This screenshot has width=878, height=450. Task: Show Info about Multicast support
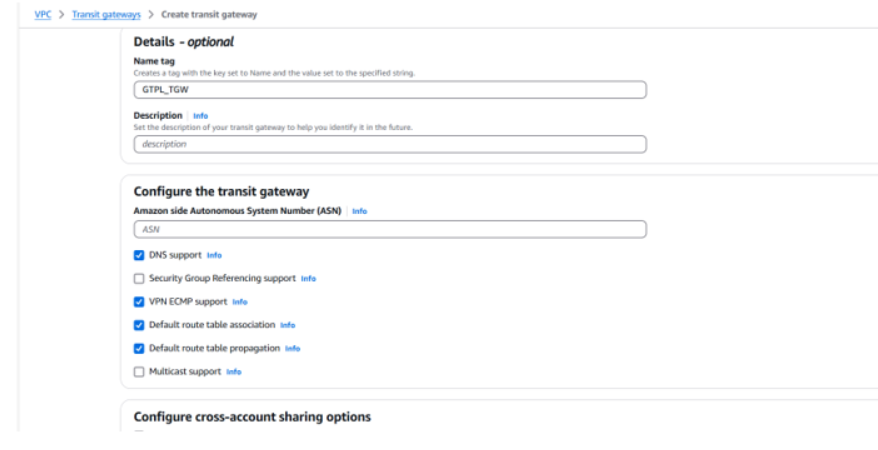point(234,371)
